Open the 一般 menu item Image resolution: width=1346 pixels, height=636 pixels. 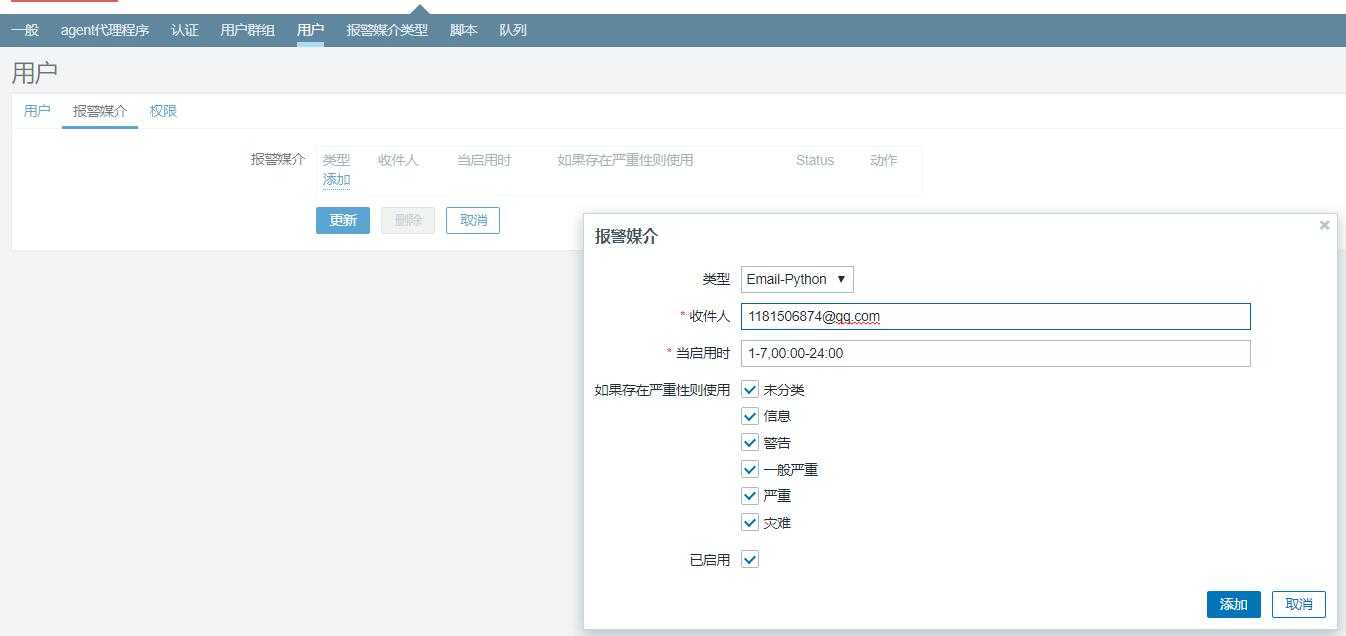tap(25, 30)
